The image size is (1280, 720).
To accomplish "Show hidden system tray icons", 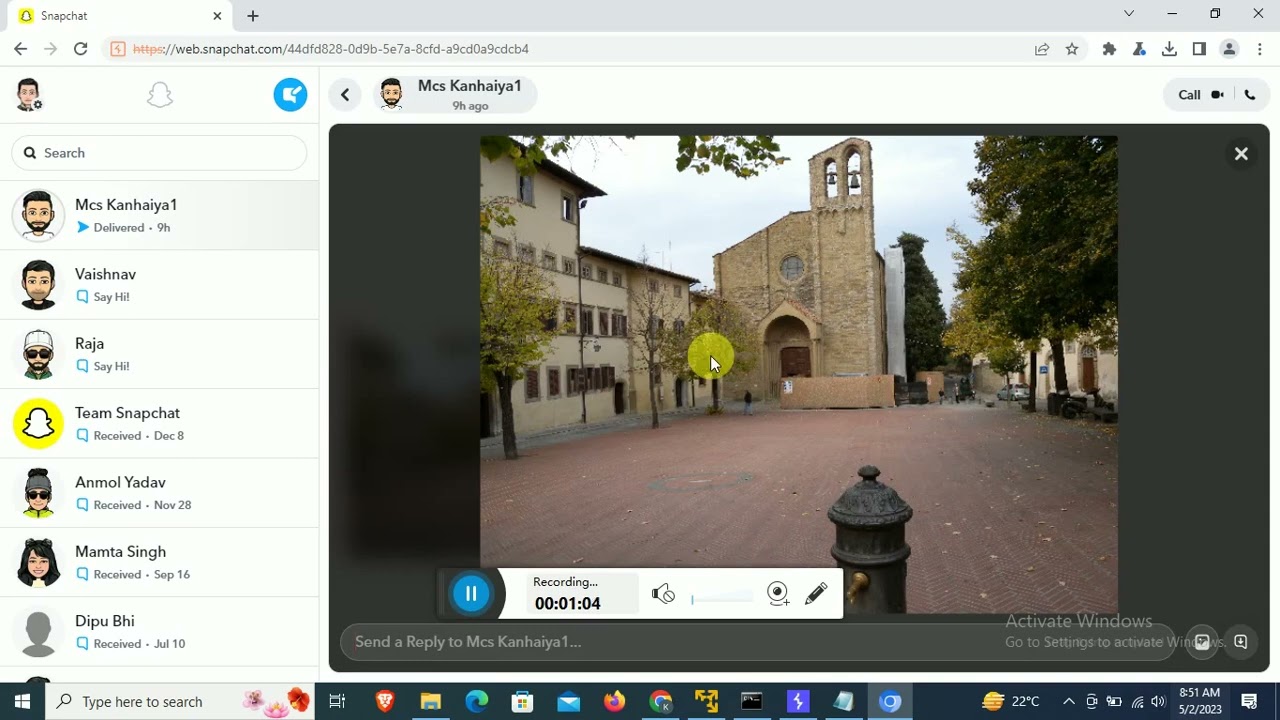I will coord(1068,702).
